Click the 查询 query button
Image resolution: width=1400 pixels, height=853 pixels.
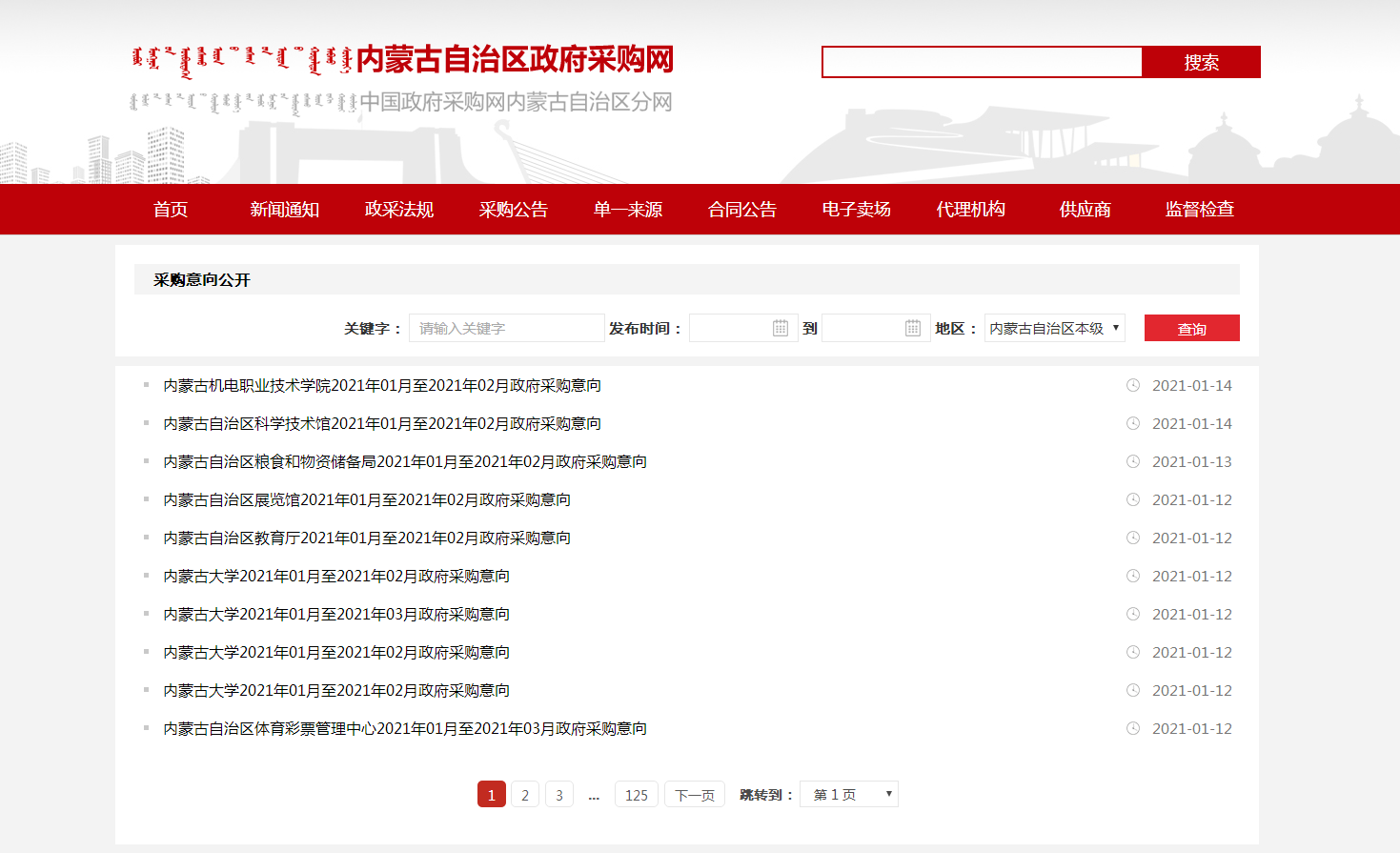coord(1191,328)
